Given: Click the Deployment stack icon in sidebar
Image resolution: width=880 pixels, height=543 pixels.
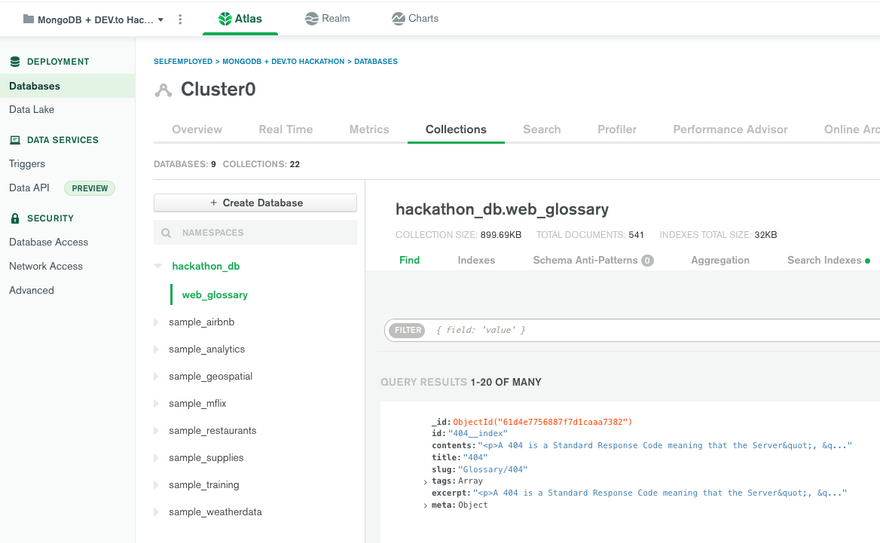Looking at the screenshot, I should [15, 62].
